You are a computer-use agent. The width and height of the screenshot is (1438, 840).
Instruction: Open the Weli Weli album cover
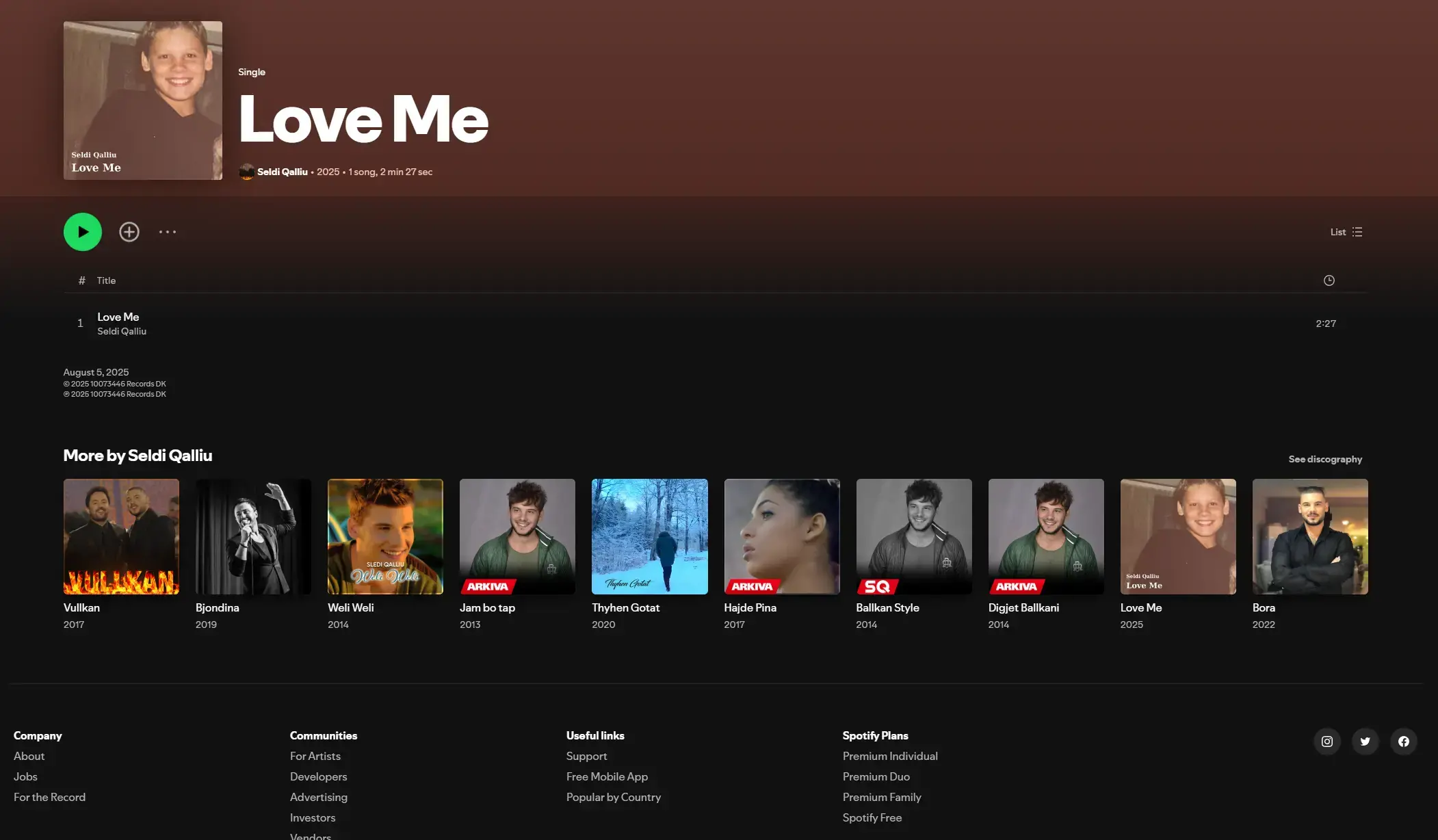[x=385, y=536]
